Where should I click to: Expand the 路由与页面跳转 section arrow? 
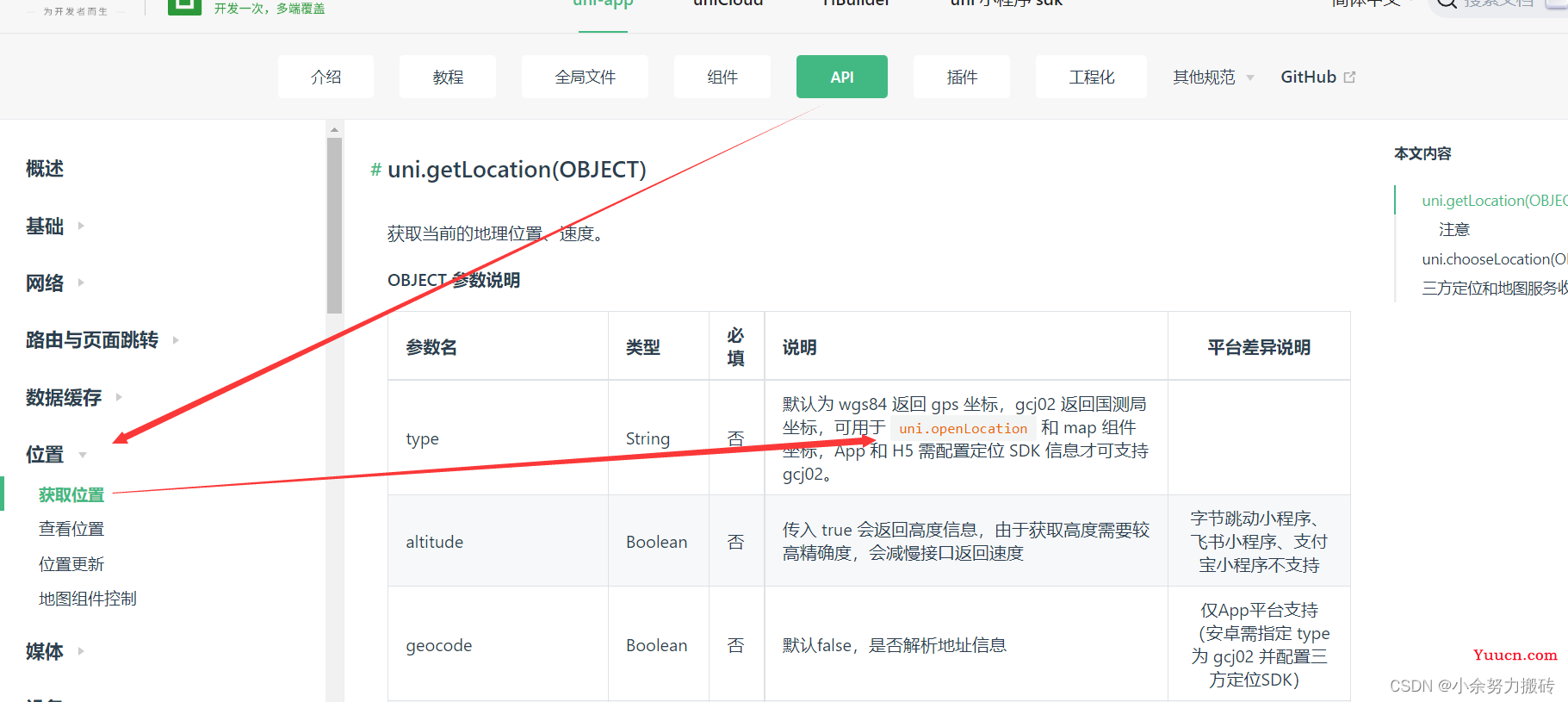click(x=176, y=340)
